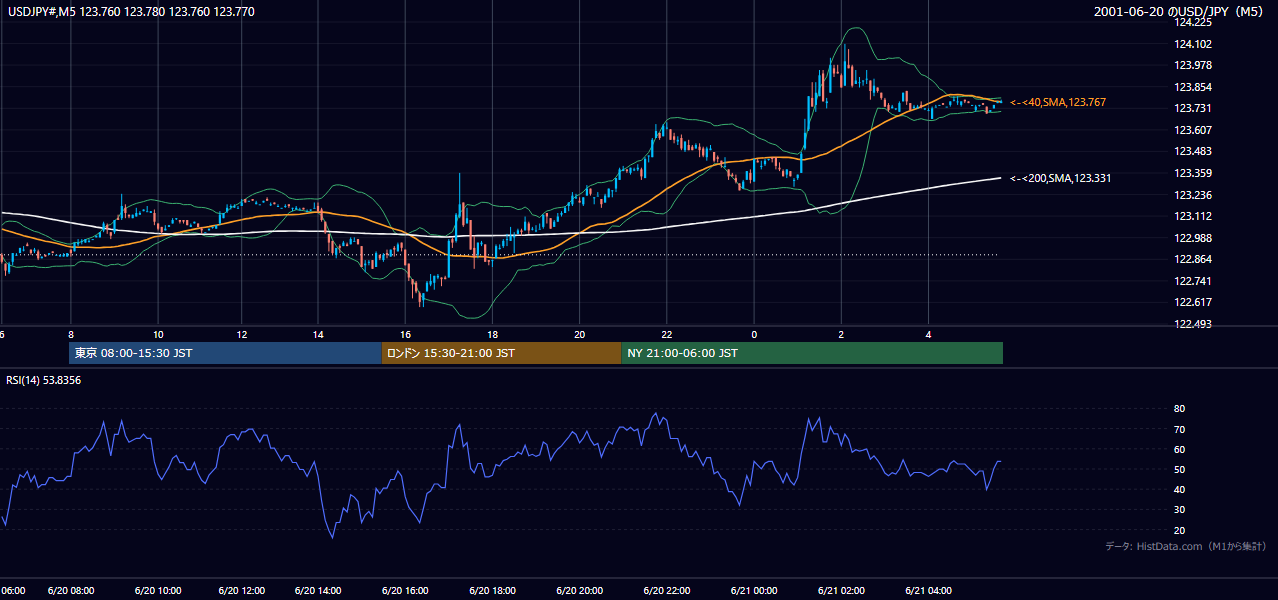
Task: Click the 40,SMA,123.767 orange label
Action: tap(1058, 102)
